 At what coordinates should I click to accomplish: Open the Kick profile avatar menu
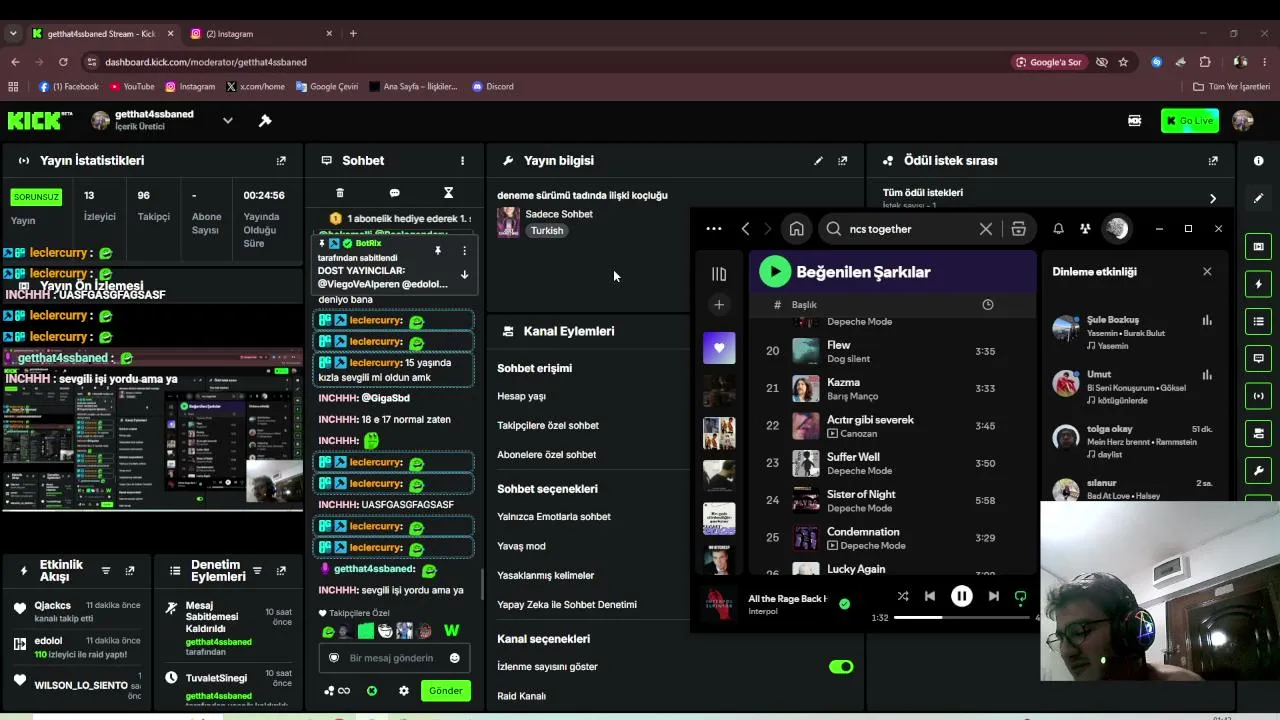click(1243, 121)
